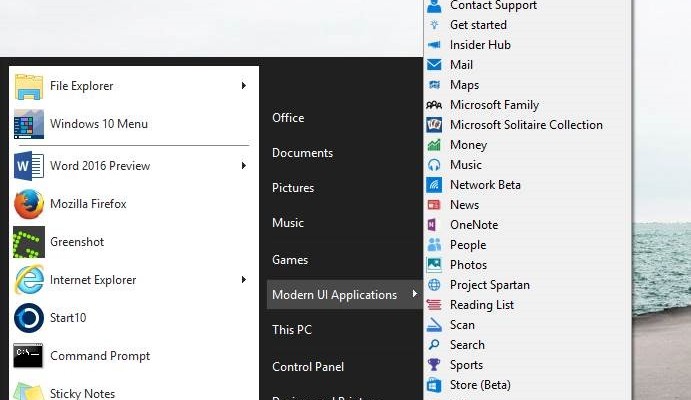Choose Reading List from the apps list
Image resolution: width=691 pixels, height=400 pixels.
482,305
